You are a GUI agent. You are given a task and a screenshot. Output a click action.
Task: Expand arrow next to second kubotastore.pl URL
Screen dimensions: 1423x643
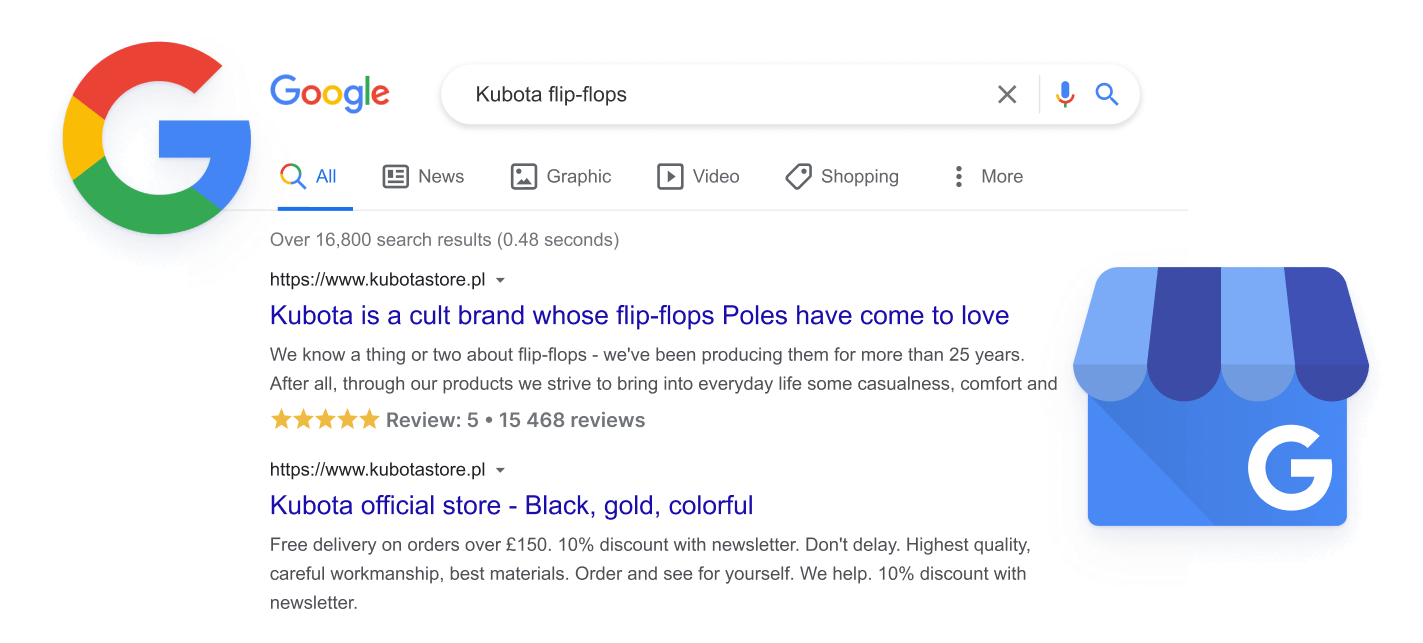point(501,471)
